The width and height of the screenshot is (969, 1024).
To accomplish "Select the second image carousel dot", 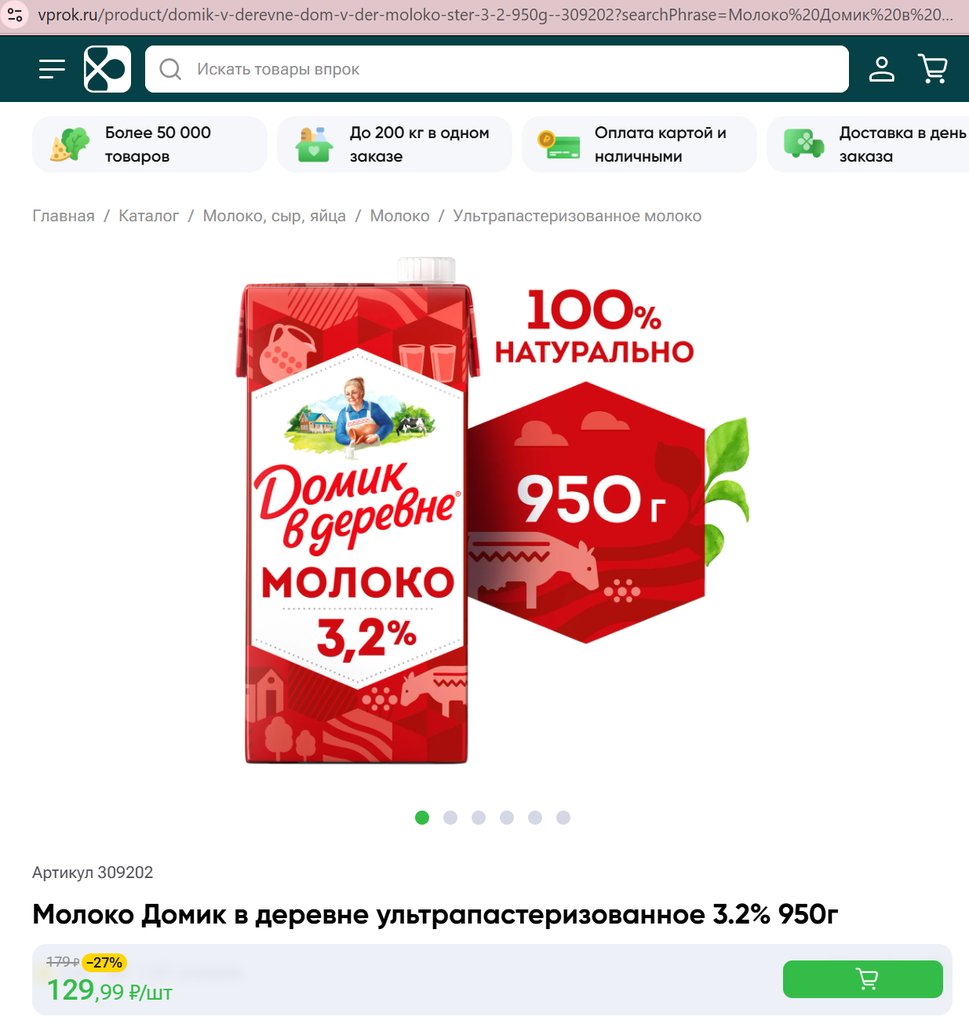I will click(x=451, y=818).
